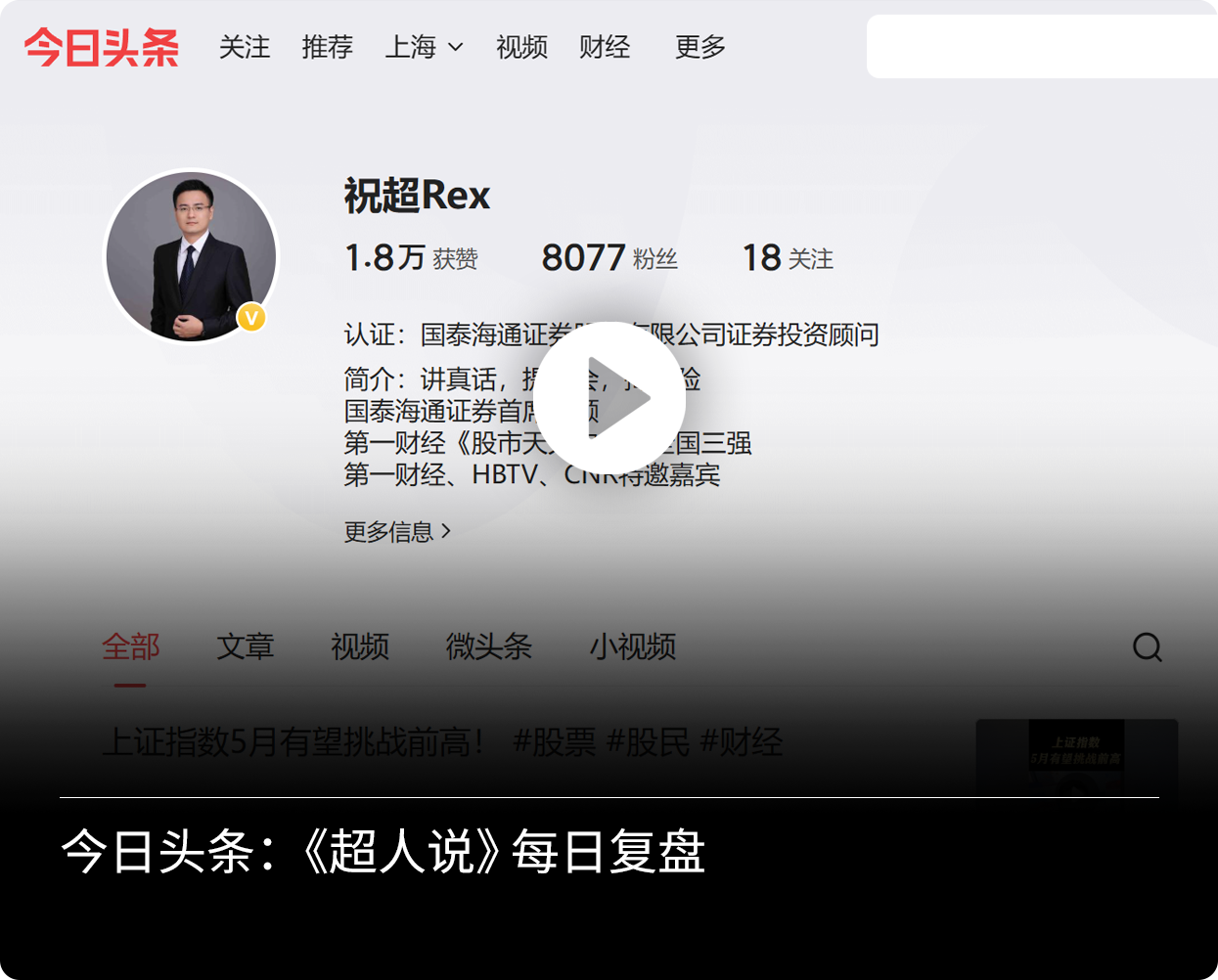Select the 全部 content tab
This screenshot has height=980, width=1218.
tap(131, 646)
